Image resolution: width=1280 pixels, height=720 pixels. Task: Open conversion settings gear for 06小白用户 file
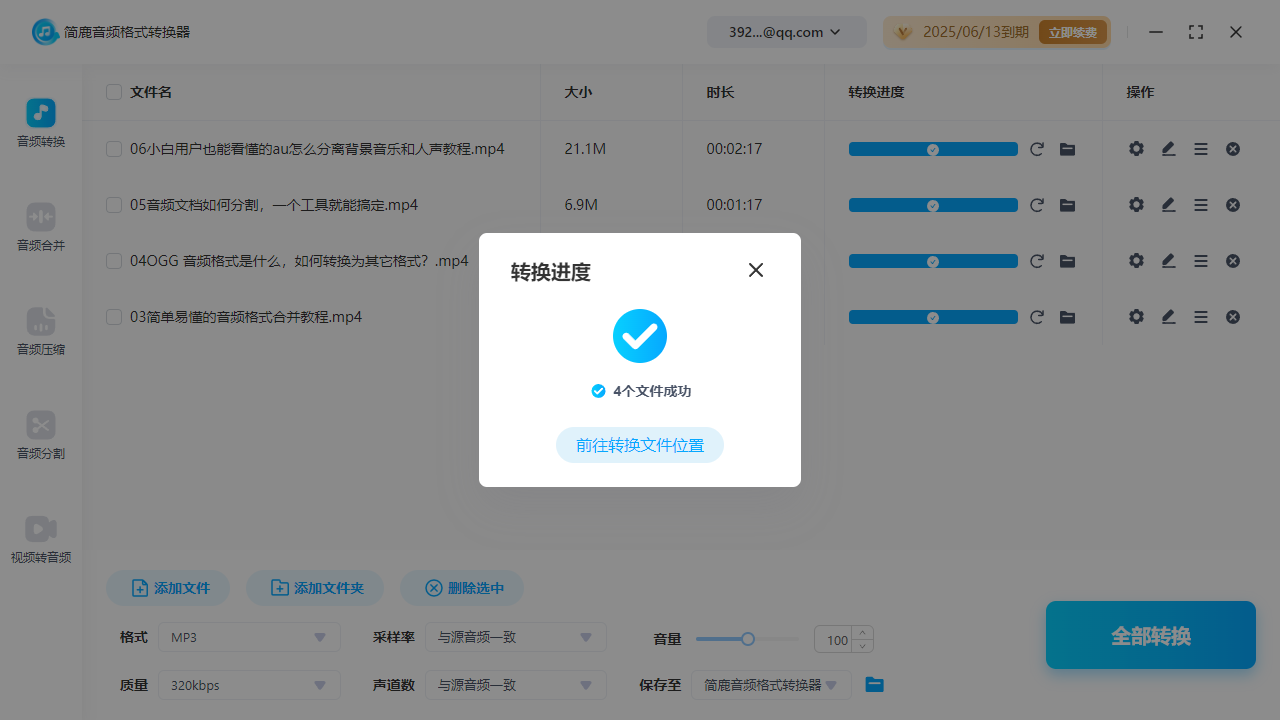click(x=1136, y=148)
